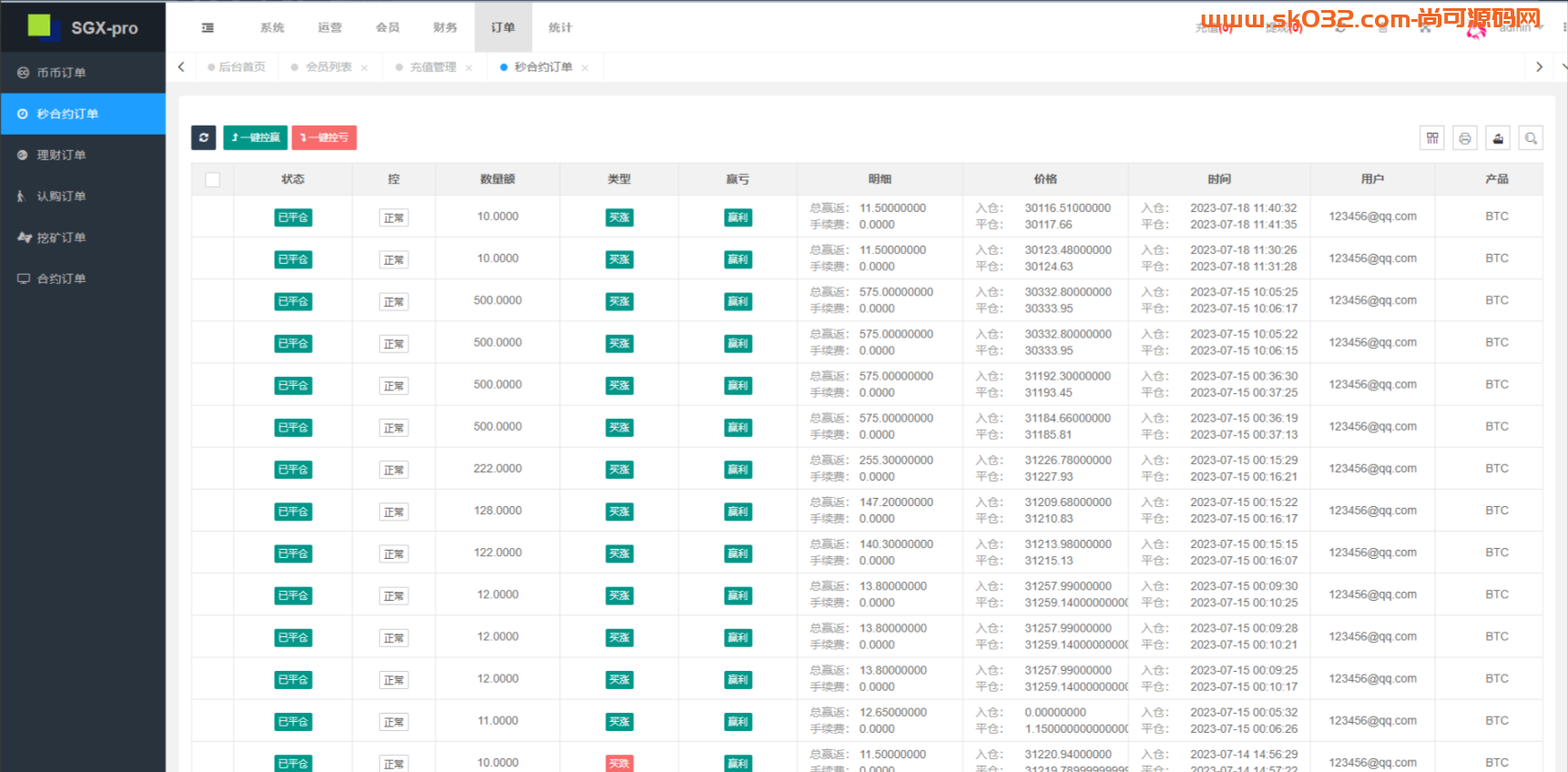This screenshot has width=1568, height=772.
Task: Click the red 一键控亏 button
Action: [x=324, y=137]
